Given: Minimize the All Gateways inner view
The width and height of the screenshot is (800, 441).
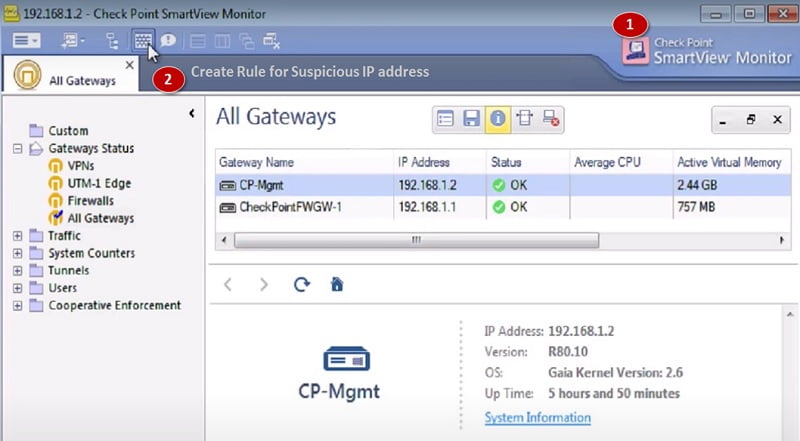Looking at the screenshot, I should (723, 120).
